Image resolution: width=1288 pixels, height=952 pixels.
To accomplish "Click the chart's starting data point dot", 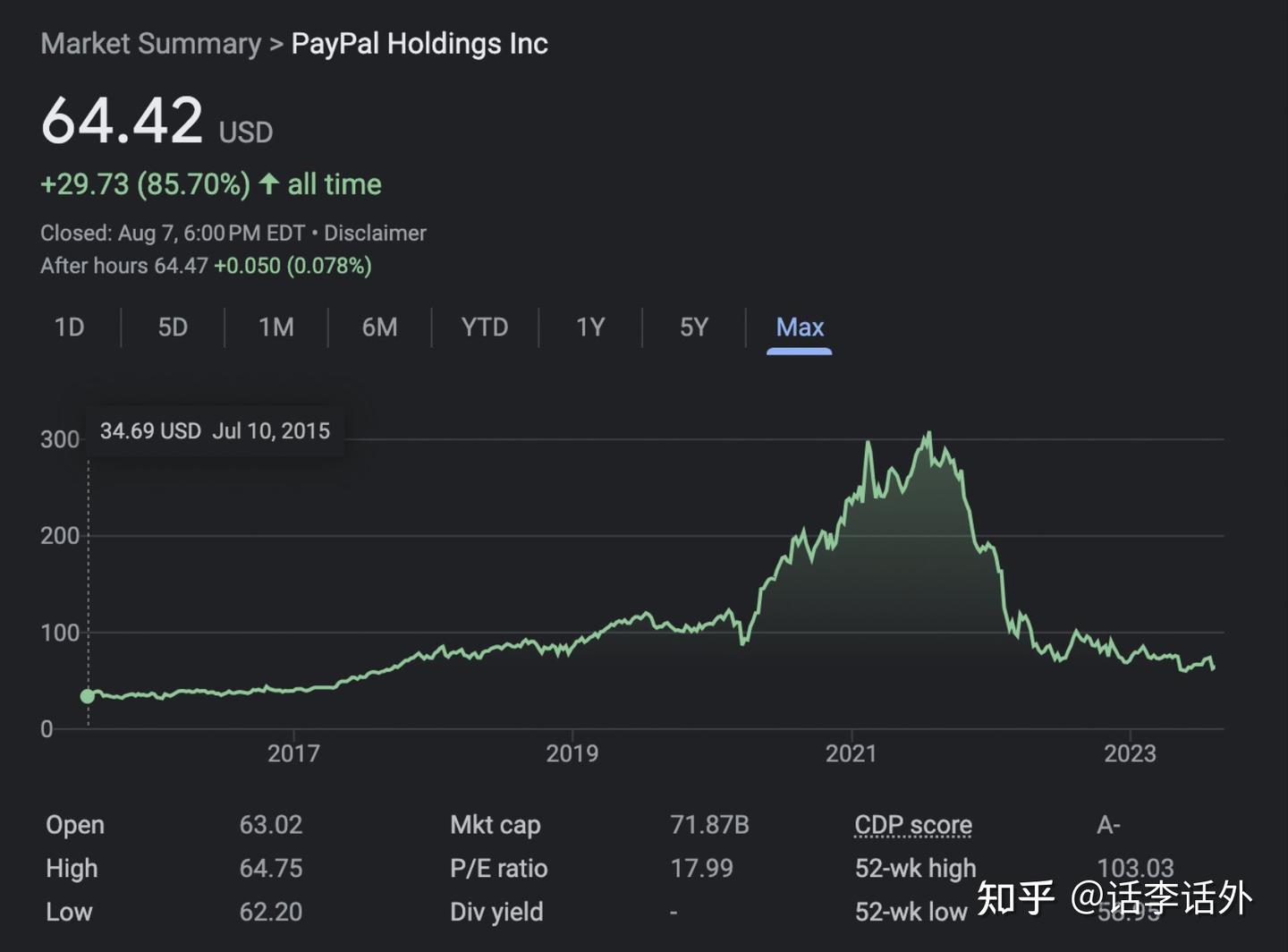I will click(x=88, y=696).
